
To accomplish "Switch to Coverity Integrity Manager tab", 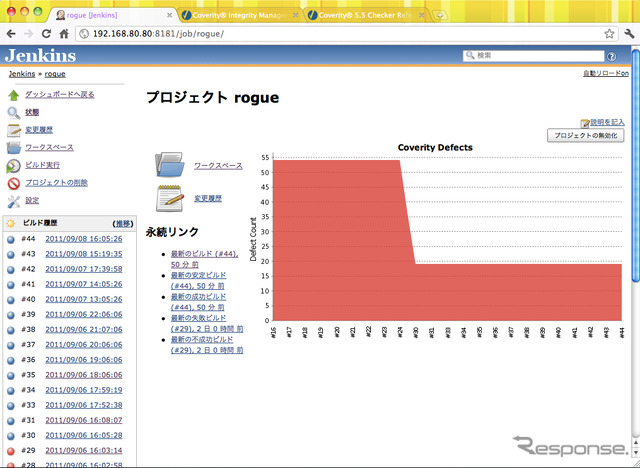I will pos(240,15).
